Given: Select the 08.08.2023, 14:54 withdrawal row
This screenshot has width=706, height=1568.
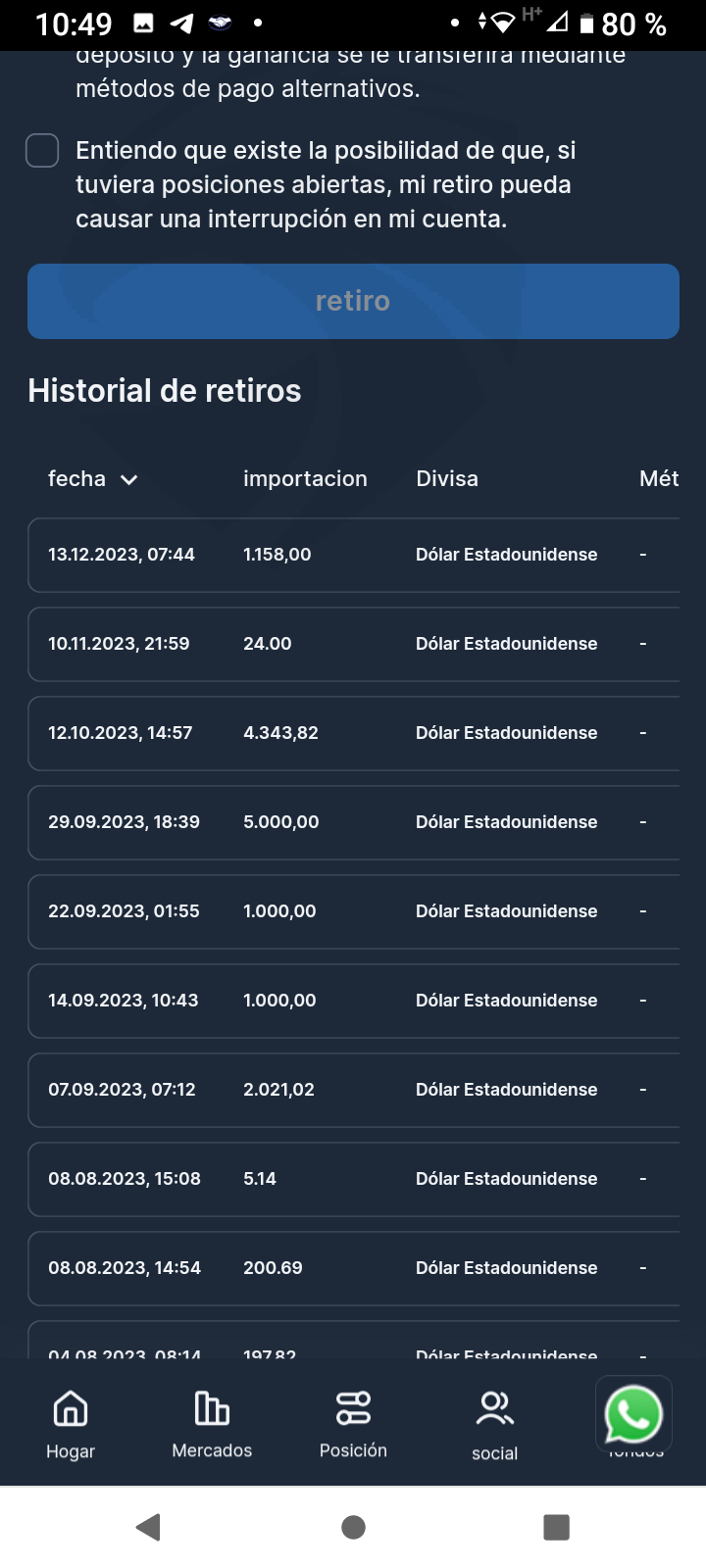Looking at the screenshot, I should click(x=353, y=1268).
